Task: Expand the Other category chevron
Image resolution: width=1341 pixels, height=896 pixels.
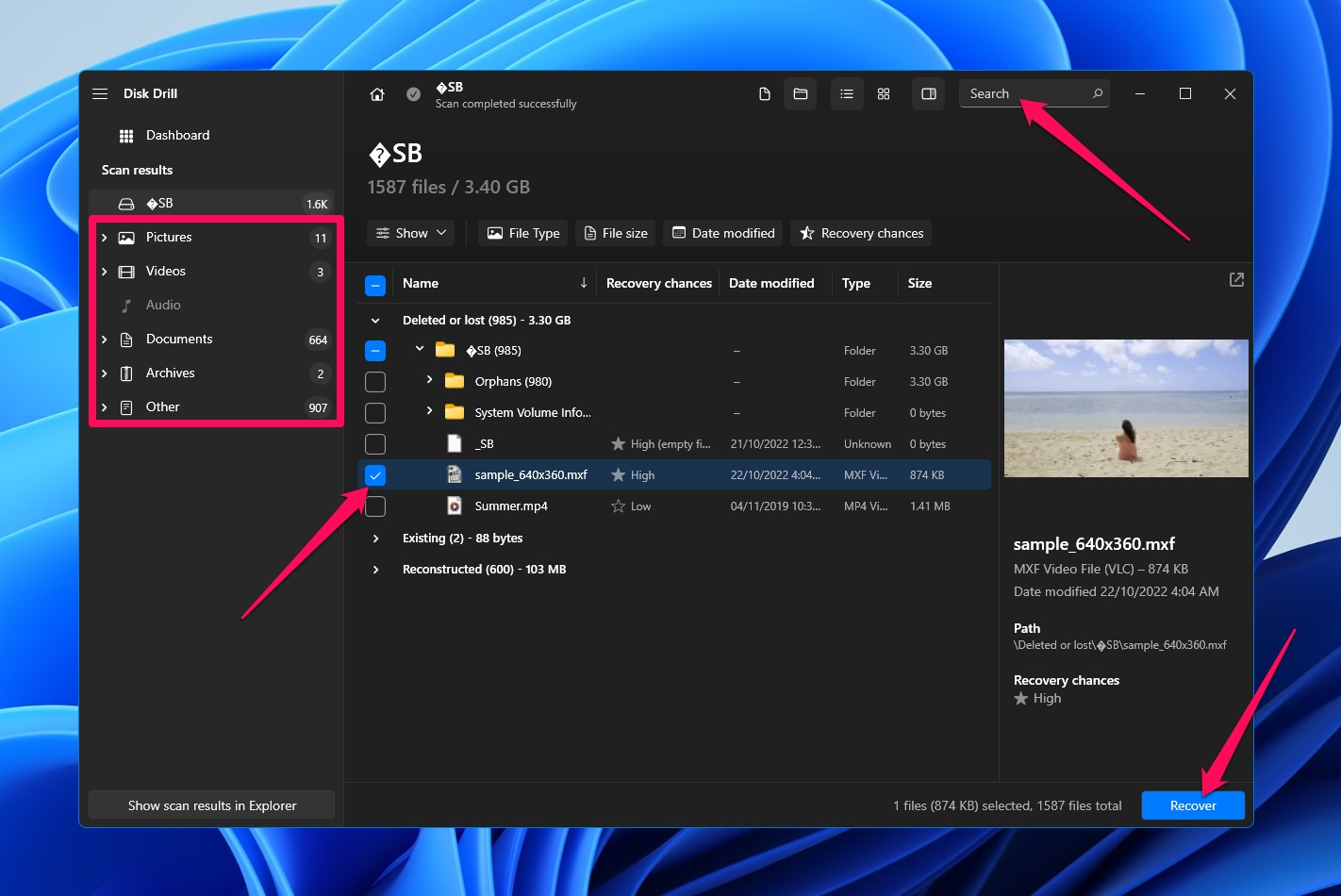Action: point(104,407)
